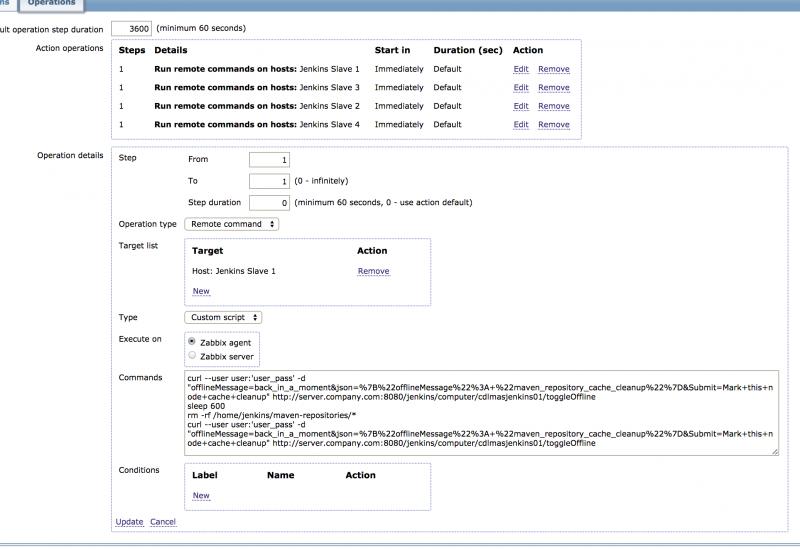Remove Jenkins Slave 1 from the target list

(373, 271)
